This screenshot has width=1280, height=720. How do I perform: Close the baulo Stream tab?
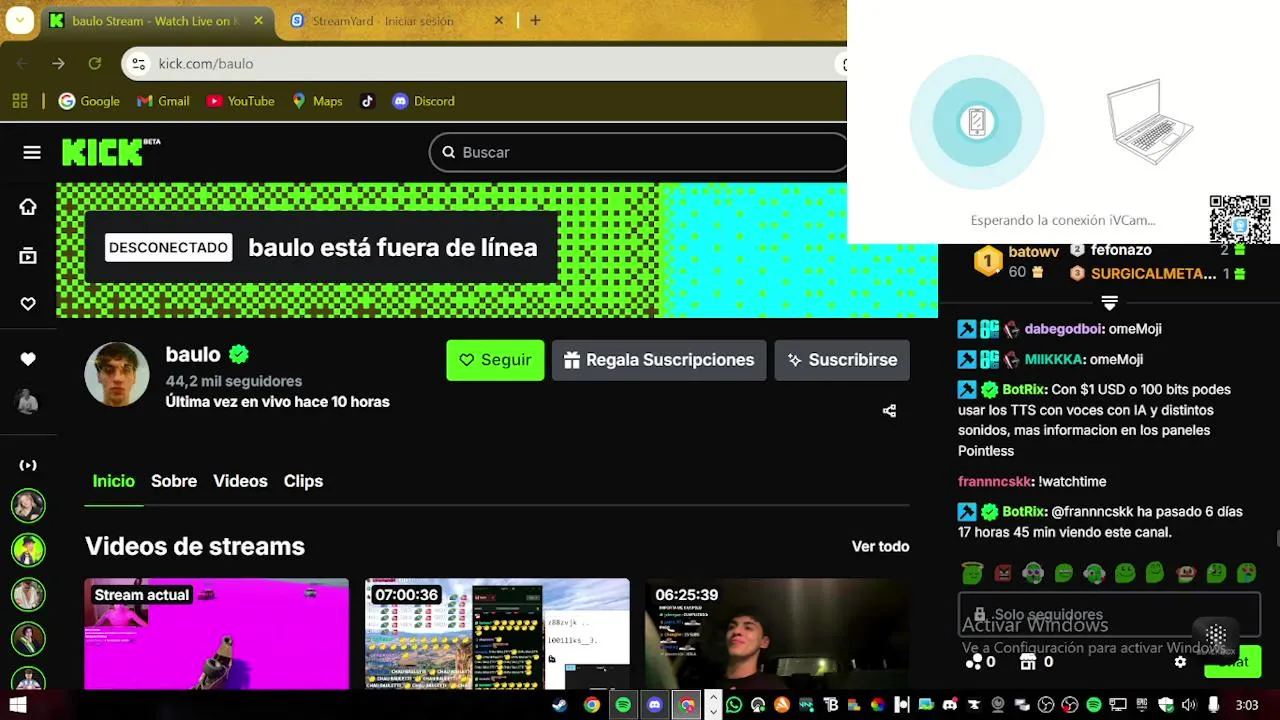pos(259,20)
